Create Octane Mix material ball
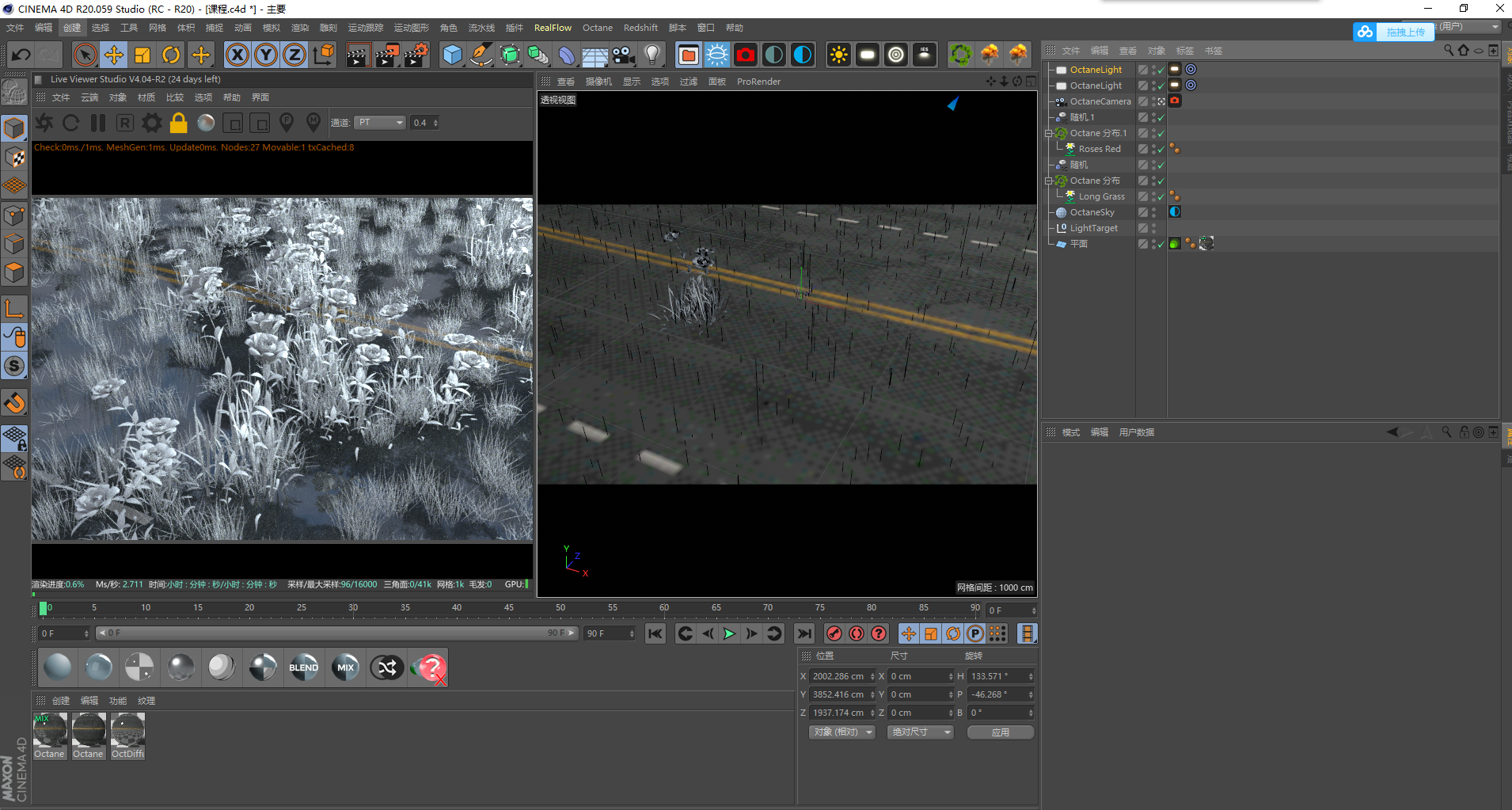 click(346, 667)
